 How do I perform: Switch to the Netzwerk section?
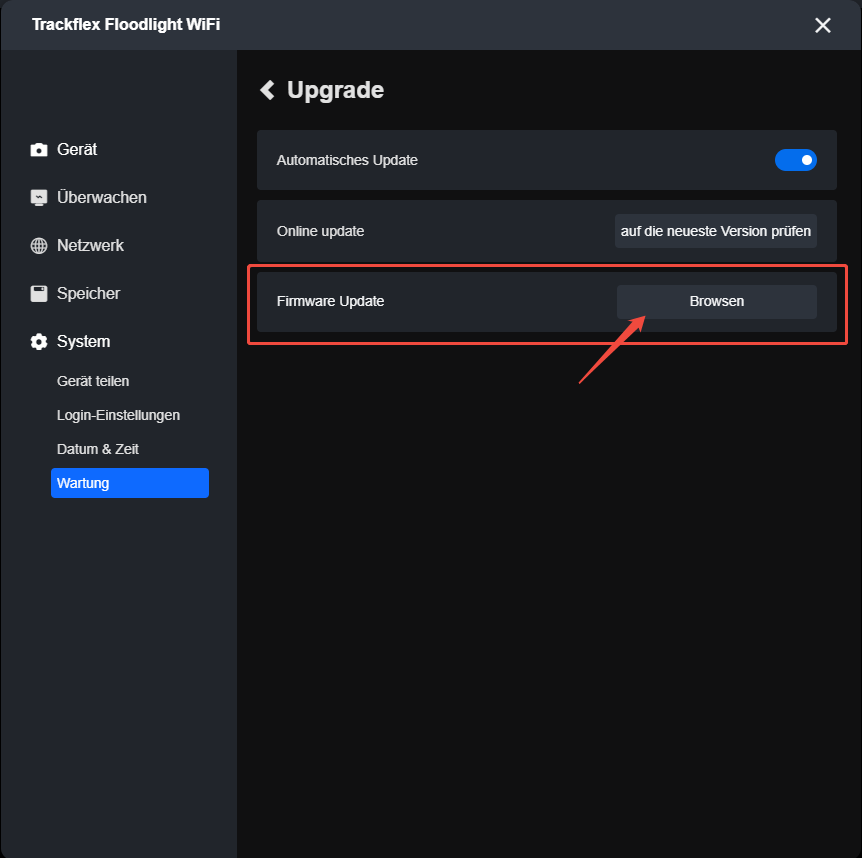[x=90, y=246]
